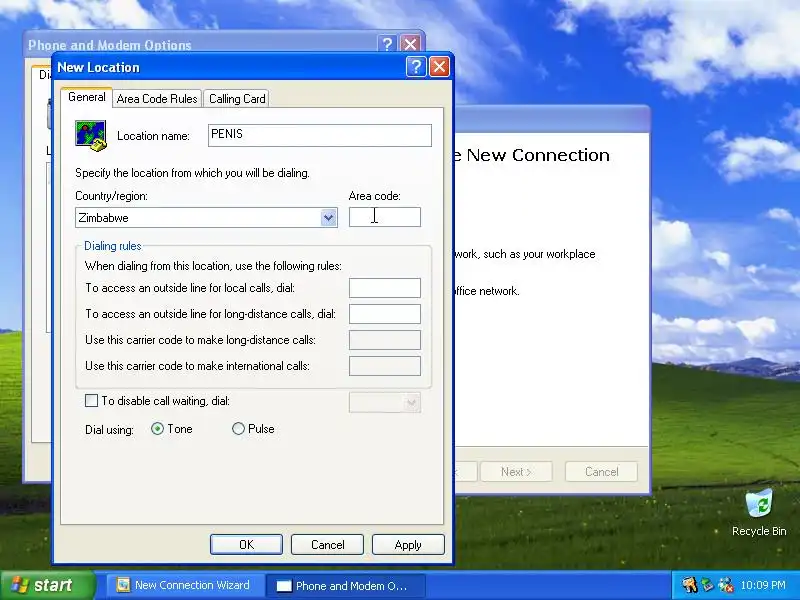This screenshot has height=600, width=800.
Task: Click the location map-and-phone icon
Action: tap(90, 136)
